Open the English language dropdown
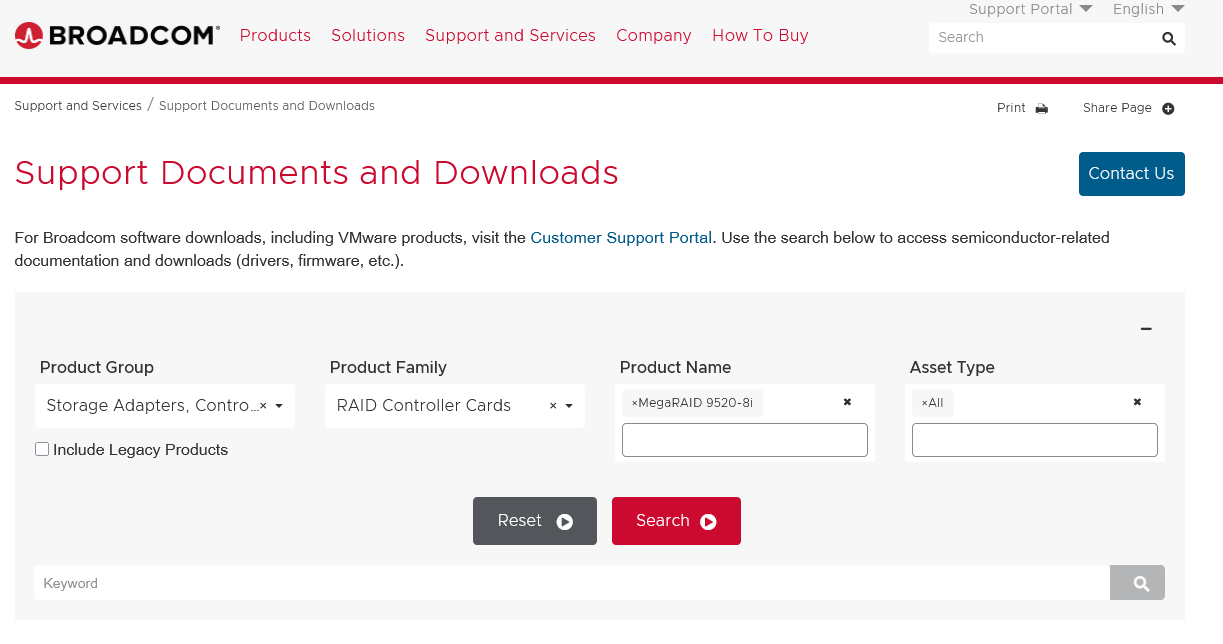This screenshot has height=644, width=1223. coord(1148,9)
